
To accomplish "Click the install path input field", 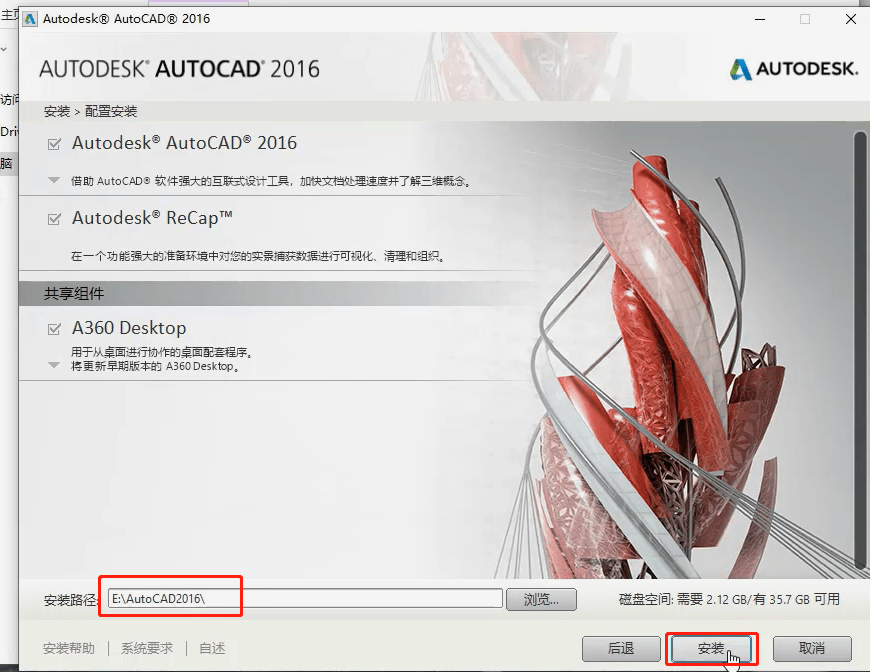I will (x=305, y=599).
